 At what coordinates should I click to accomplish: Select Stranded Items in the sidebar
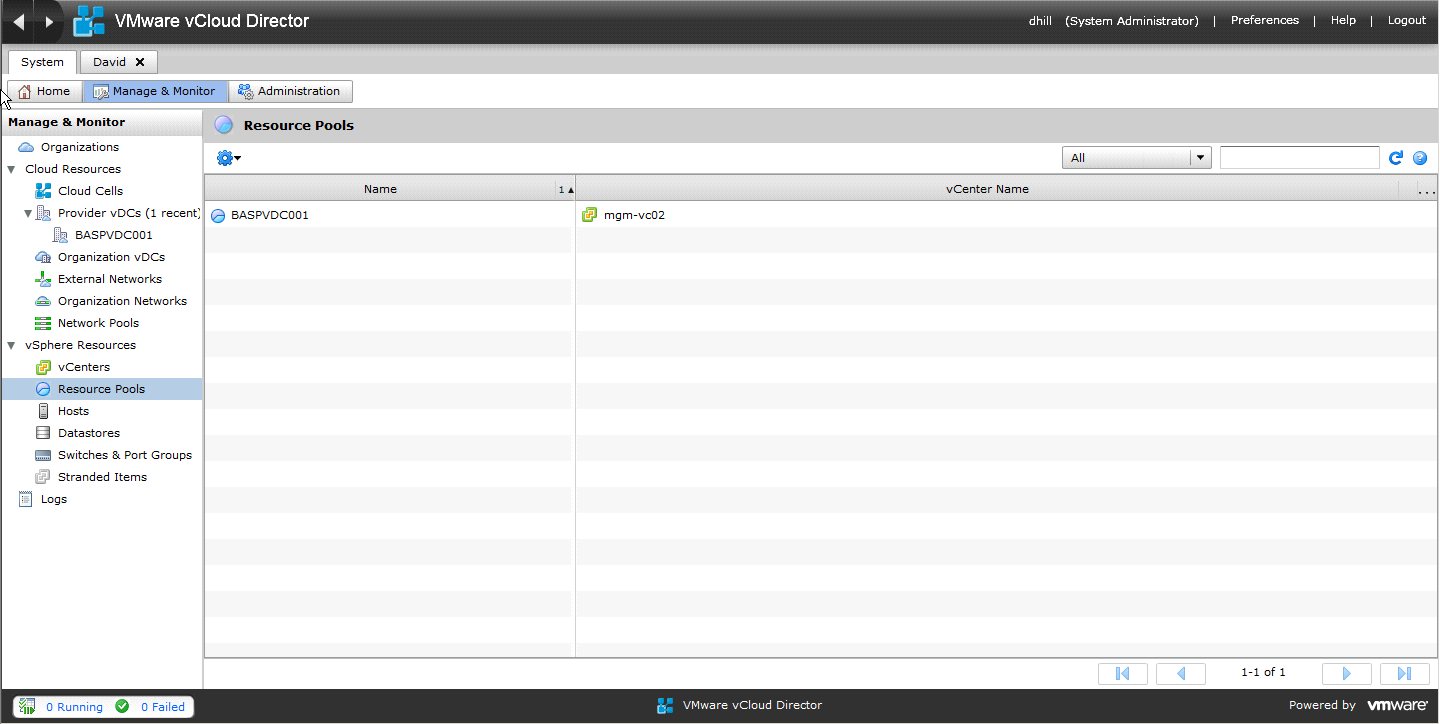pyautogui.click(x=102, y=477)
